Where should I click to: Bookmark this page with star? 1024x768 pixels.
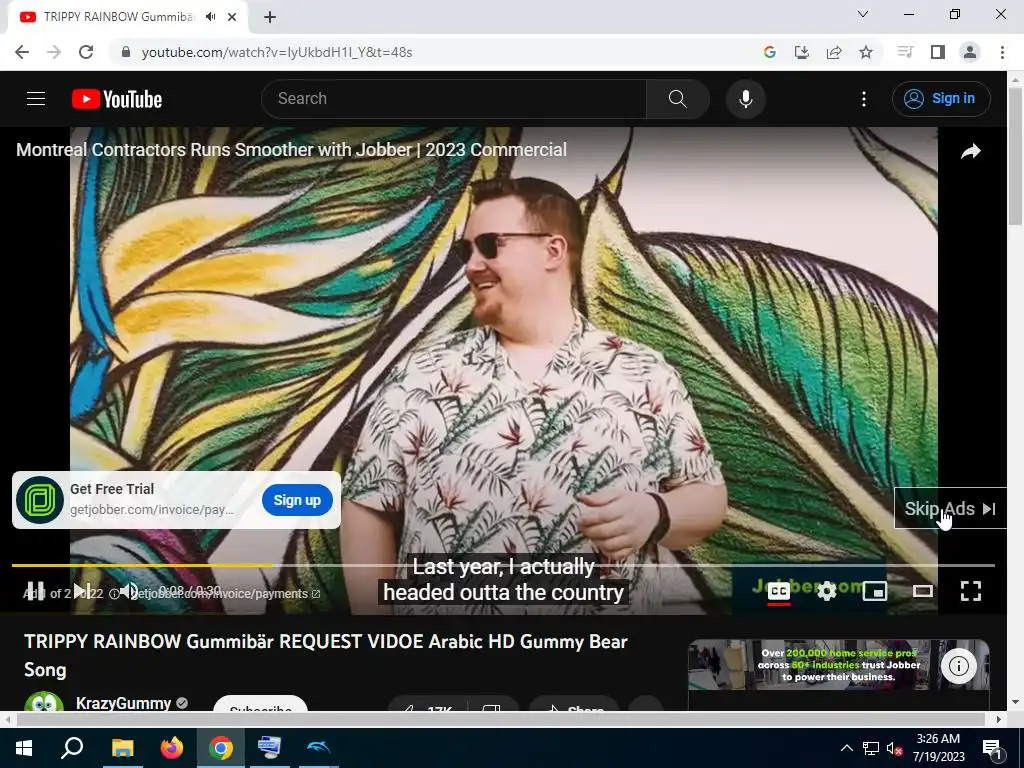pyautogui.click(x=866, y=52)
